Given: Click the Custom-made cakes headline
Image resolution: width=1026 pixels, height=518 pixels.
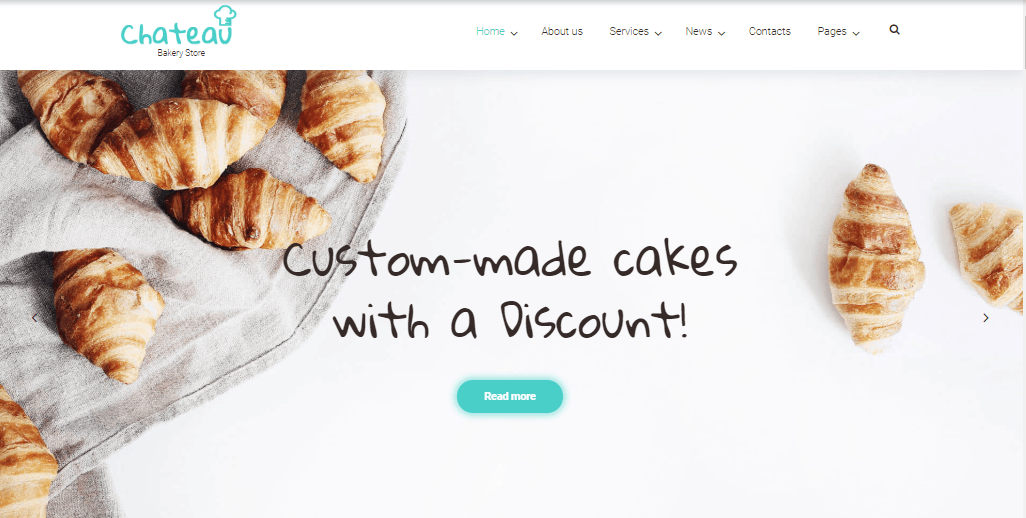Looking at the screenshot, I should click(510, 291).
